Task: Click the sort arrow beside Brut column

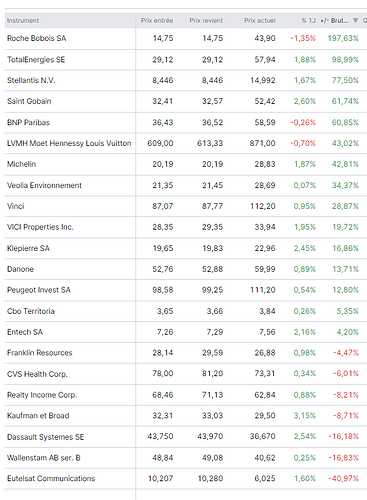Action: tap(356, 21)
